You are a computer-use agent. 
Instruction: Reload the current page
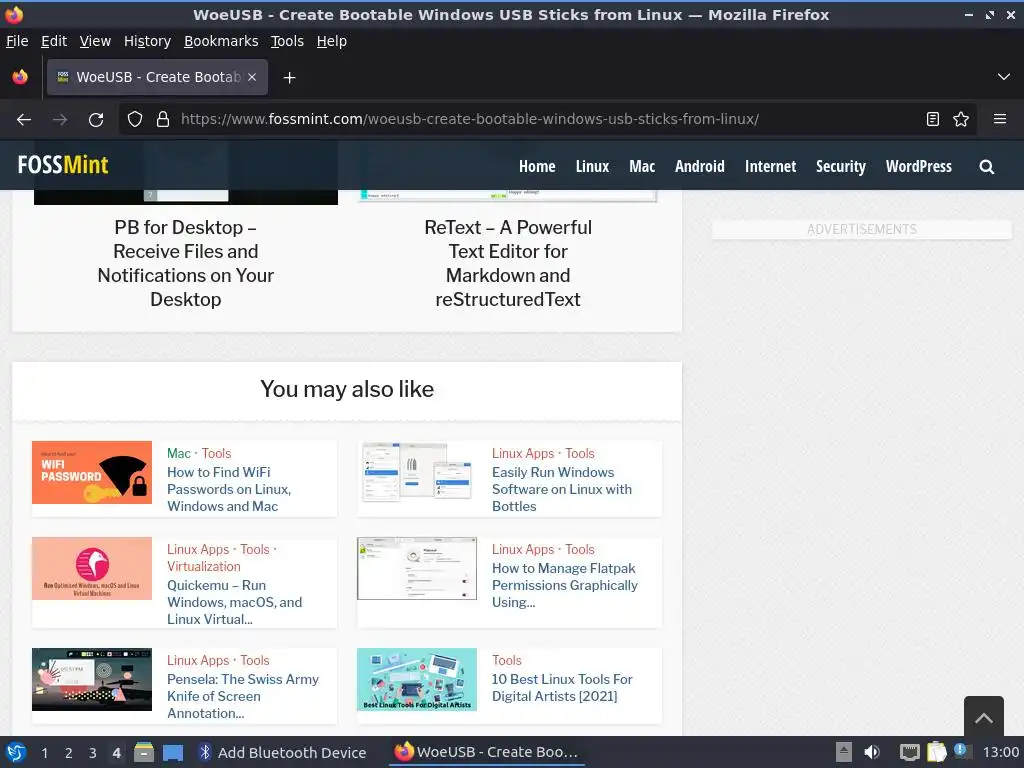tap(96, 120)
